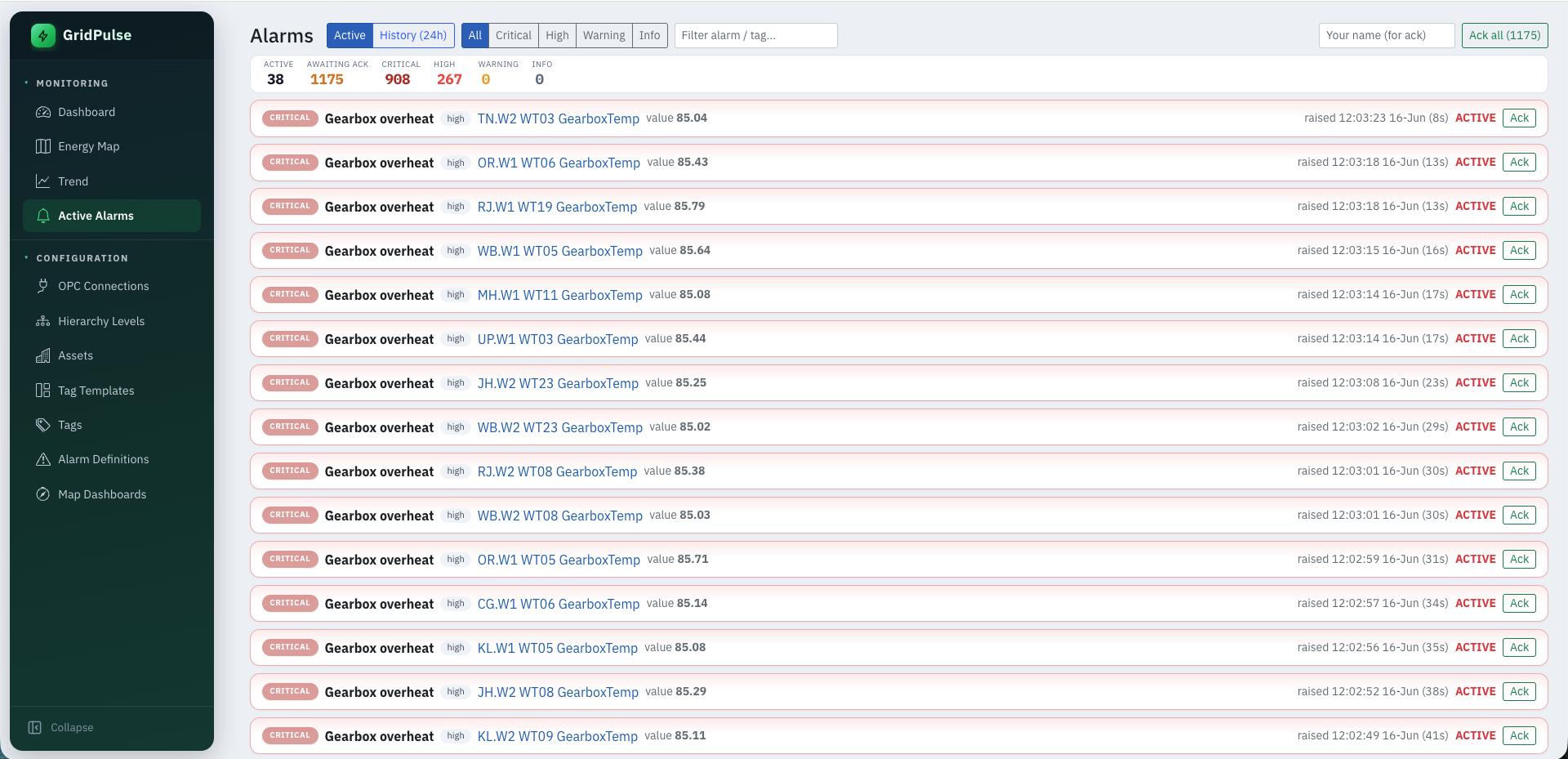This screenshot has width=1568, height=759.
Task: Acknowledge the KL.W1 WT05 alarm
Action: [1519, 648]
